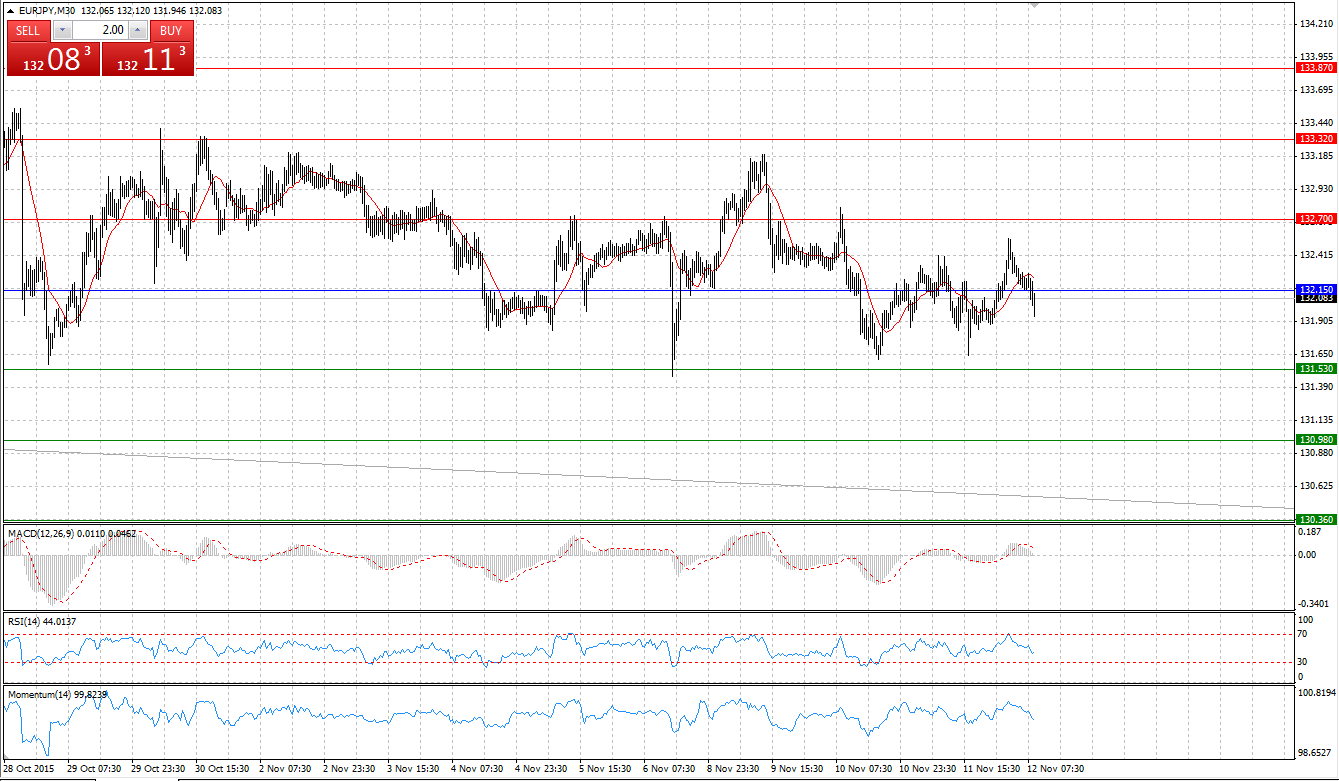Click the 4 Nov 23:30 time label
This screenshot has height=781, width=1339.
click(541, 769)
